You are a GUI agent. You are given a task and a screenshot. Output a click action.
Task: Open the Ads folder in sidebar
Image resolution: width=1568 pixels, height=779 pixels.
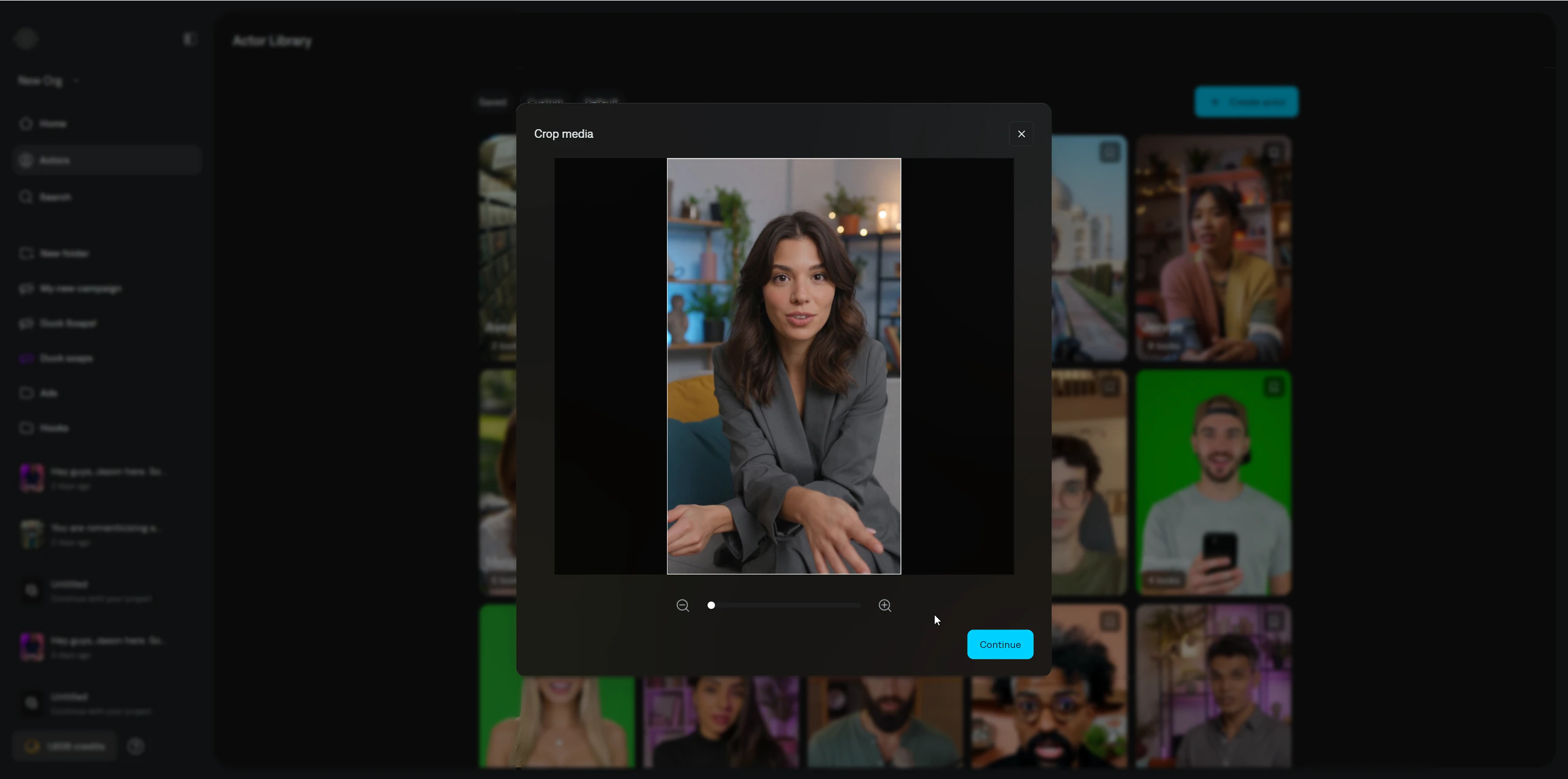click(107, 393)
